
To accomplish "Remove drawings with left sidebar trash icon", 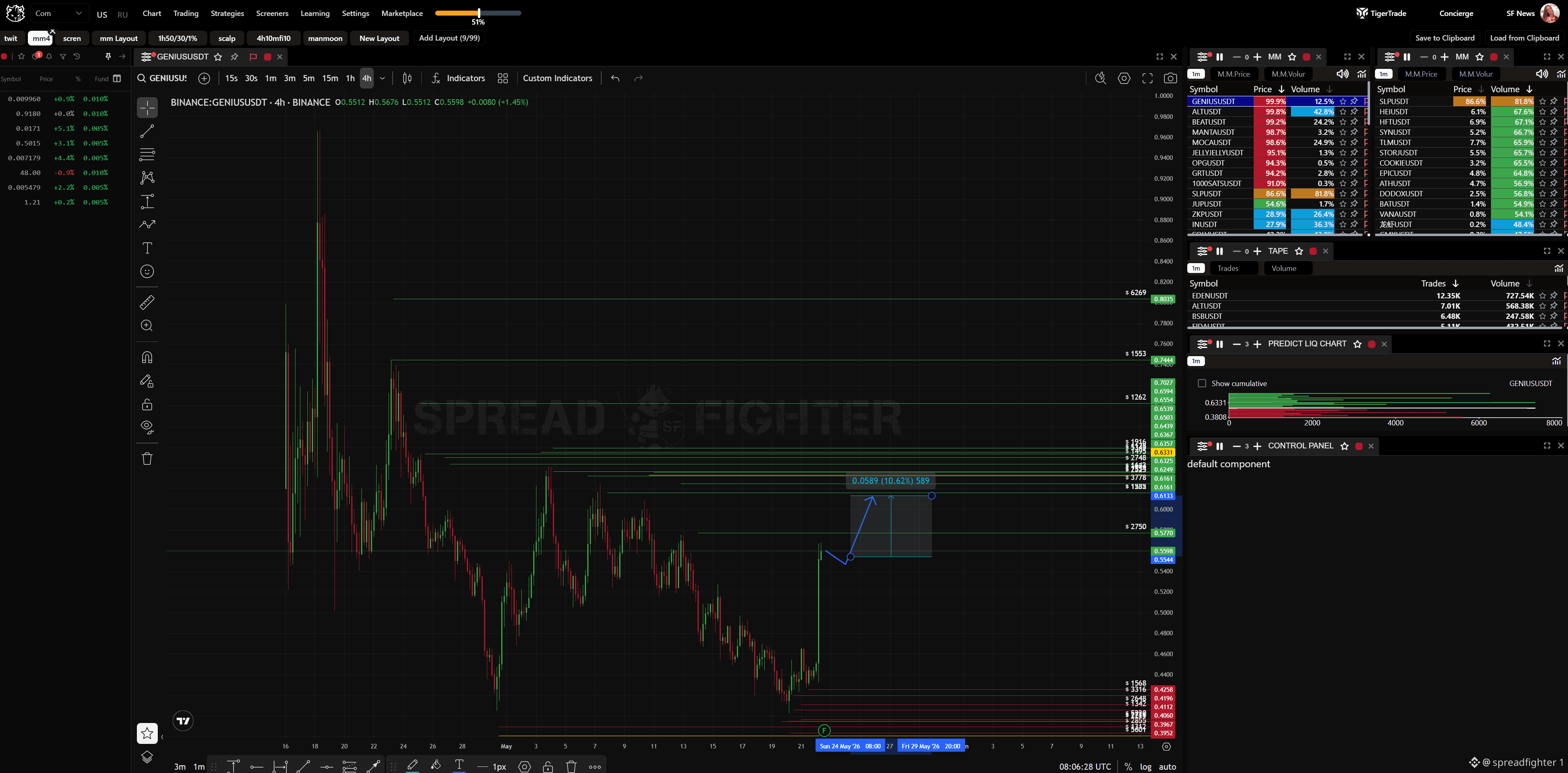I will (x=147, y=458).
